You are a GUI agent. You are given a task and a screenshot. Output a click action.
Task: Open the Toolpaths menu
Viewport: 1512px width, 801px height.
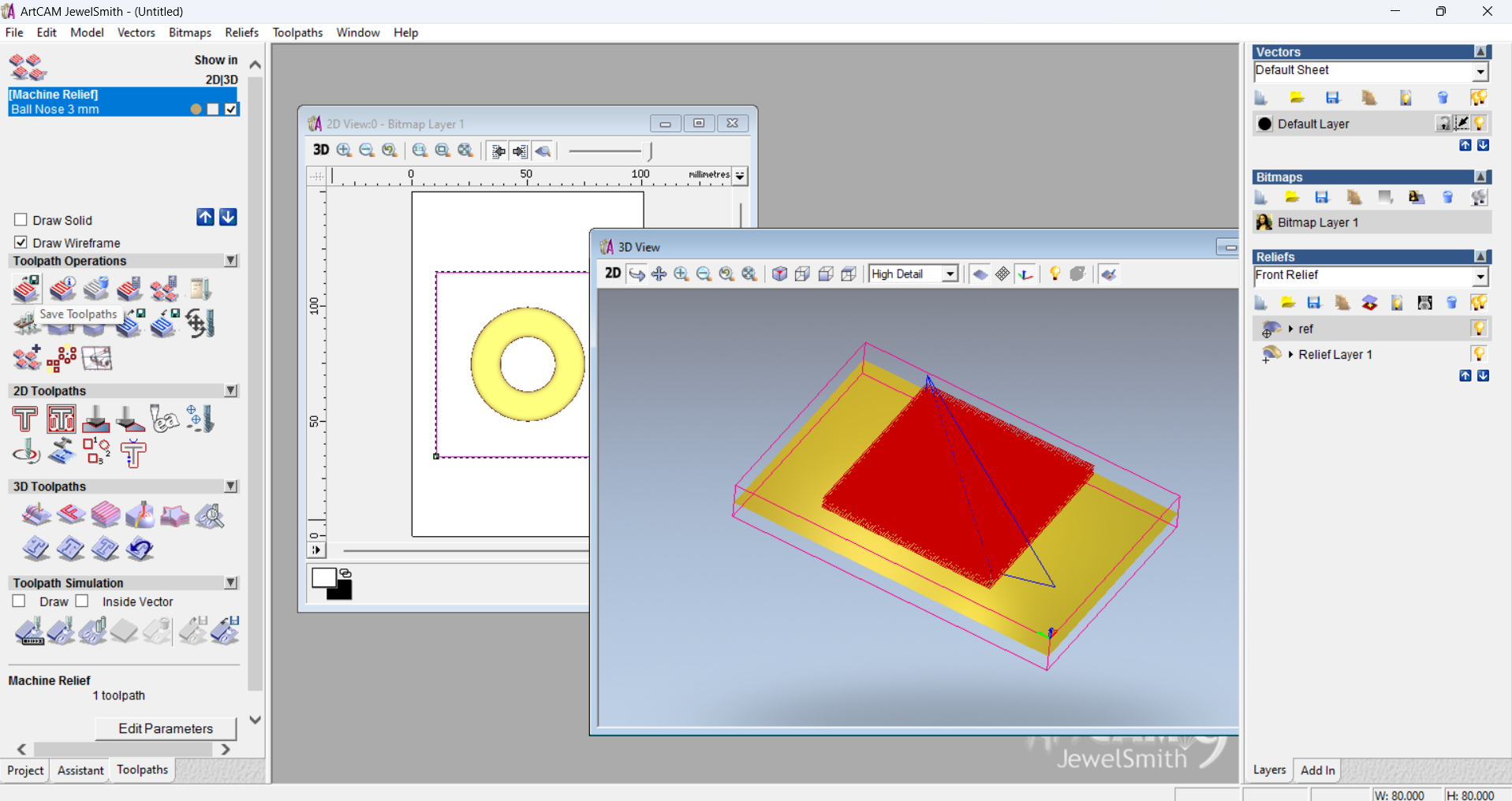click(297, 32)
